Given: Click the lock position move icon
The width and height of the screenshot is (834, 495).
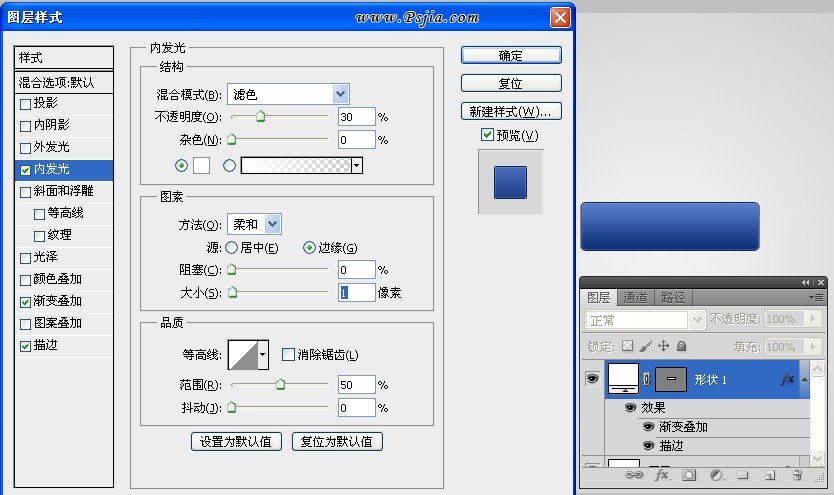Looking at the screenshot, I should pos(663,346).
